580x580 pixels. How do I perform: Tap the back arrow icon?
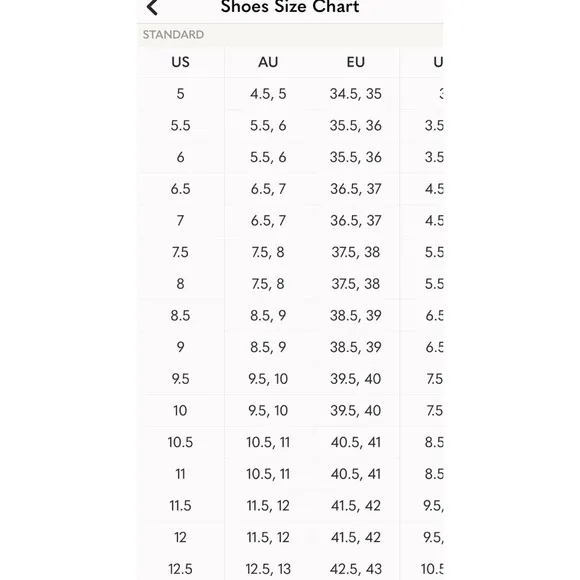[x=152, y=7]
